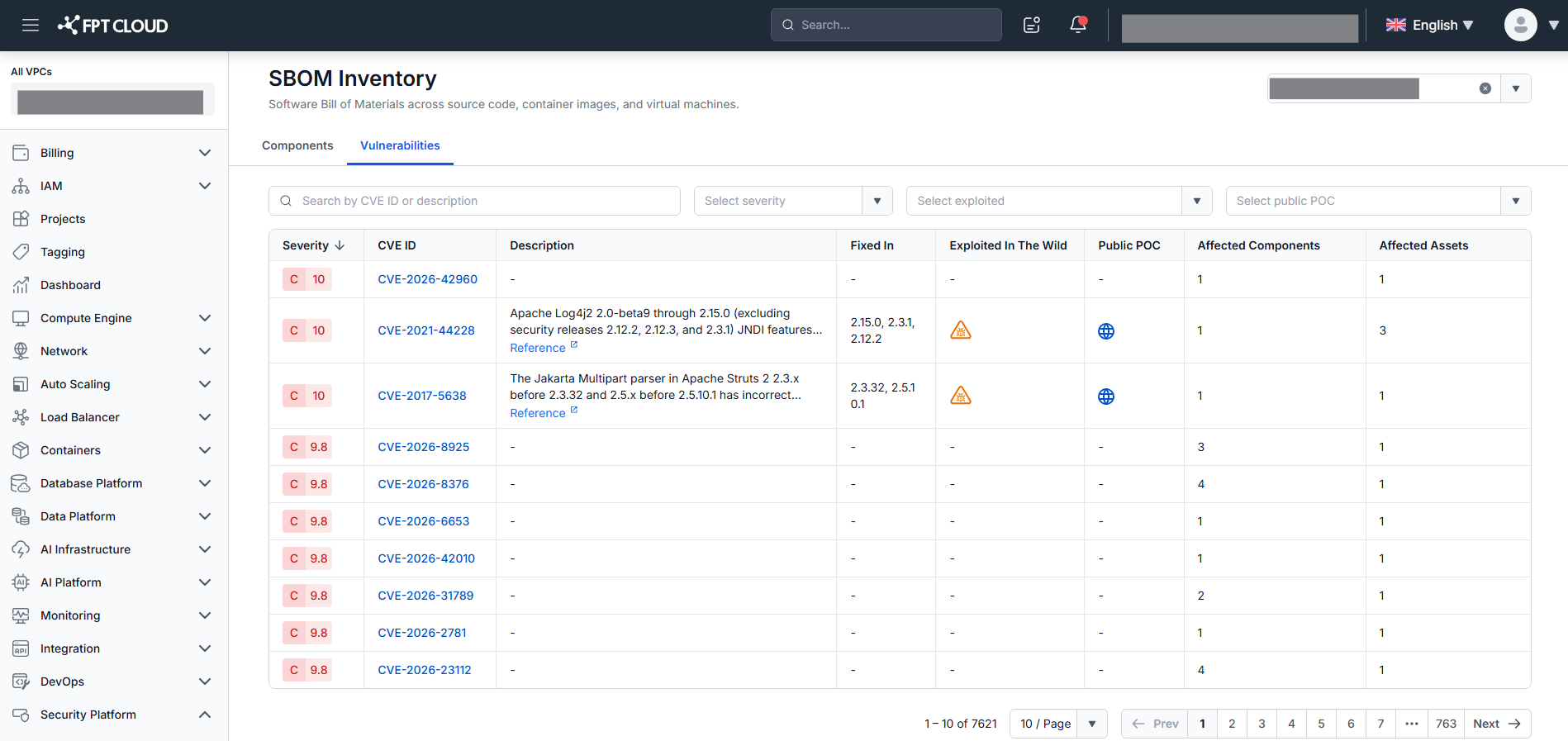
Task: Expand the Billing menu
Action: (x=205, y=153)
